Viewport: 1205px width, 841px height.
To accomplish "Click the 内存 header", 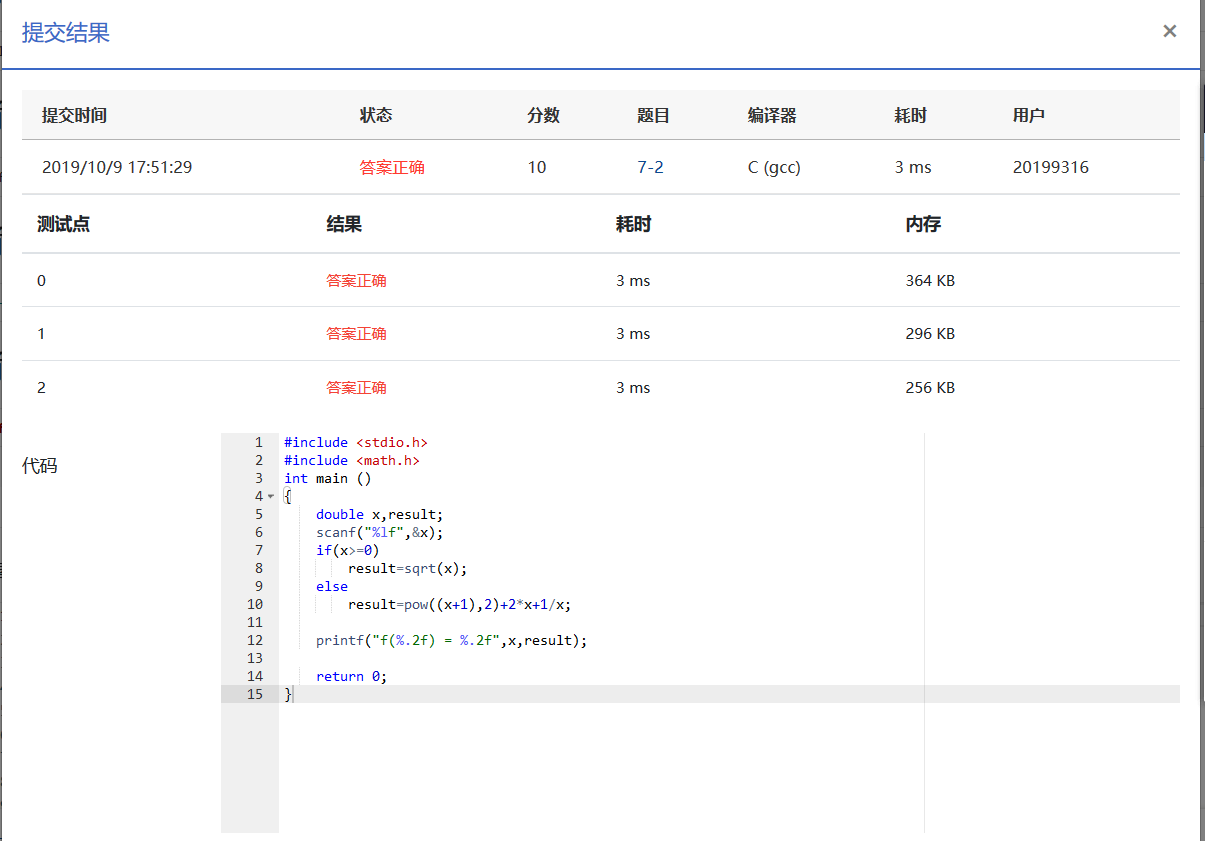I will pos(923,224).
